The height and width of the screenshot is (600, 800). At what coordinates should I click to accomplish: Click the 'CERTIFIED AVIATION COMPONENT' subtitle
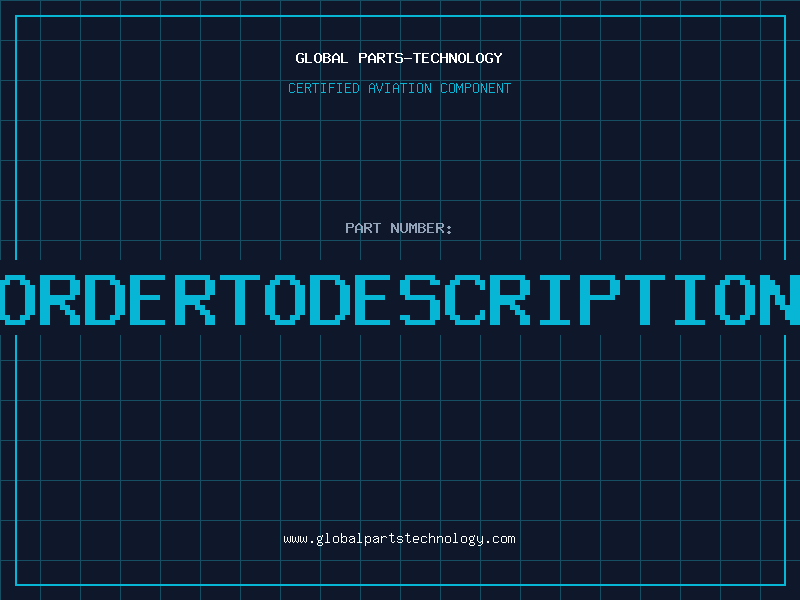pos(399,88)
